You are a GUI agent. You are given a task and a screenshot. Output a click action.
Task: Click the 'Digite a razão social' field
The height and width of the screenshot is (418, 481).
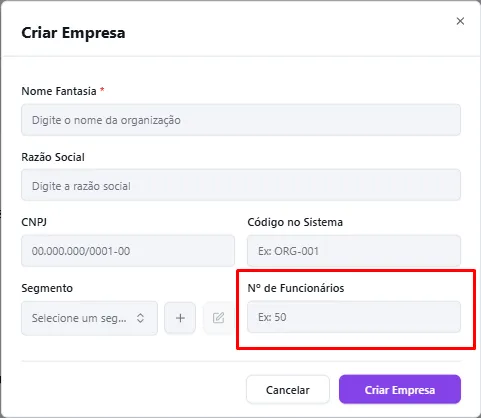click(x=241, y=185)
